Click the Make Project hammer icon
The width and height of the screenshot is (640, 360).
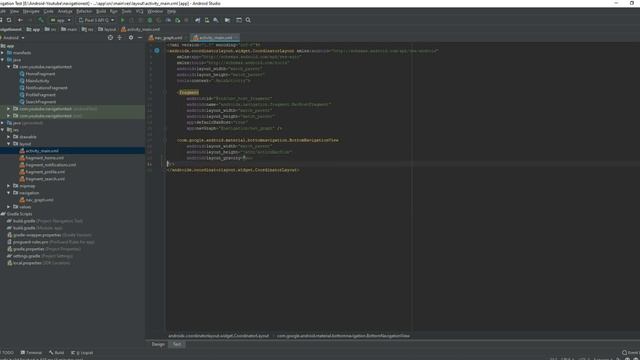(x=41, y=20)
